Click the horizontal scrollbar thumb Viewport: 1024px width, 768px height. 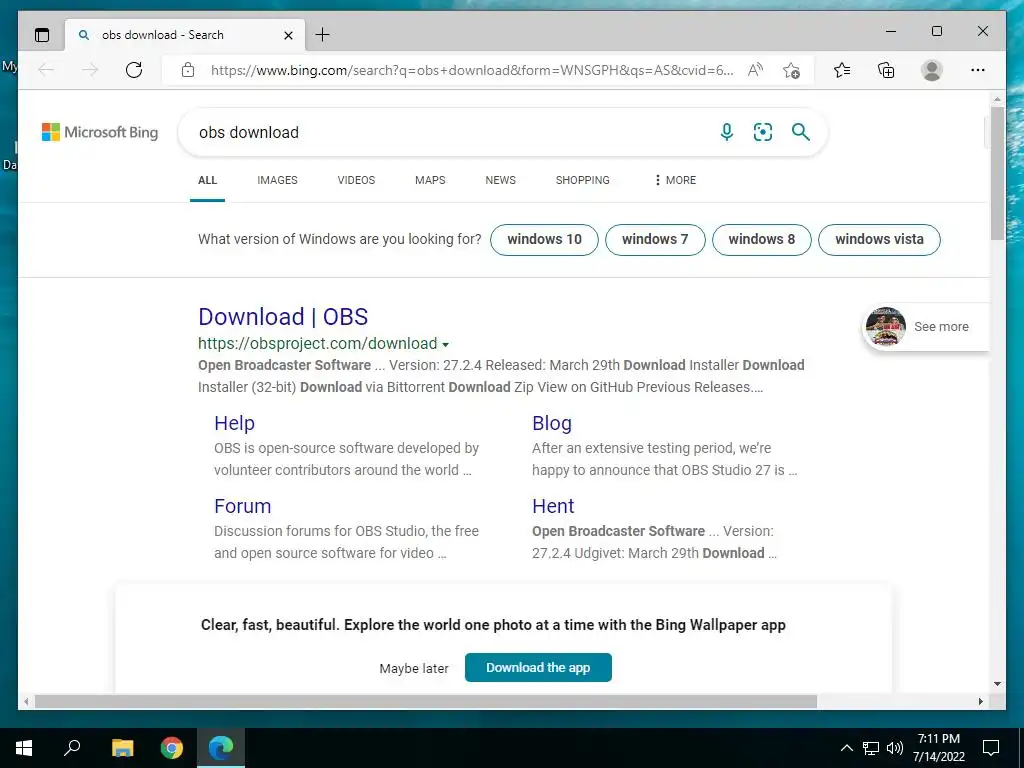coord(426,701)
